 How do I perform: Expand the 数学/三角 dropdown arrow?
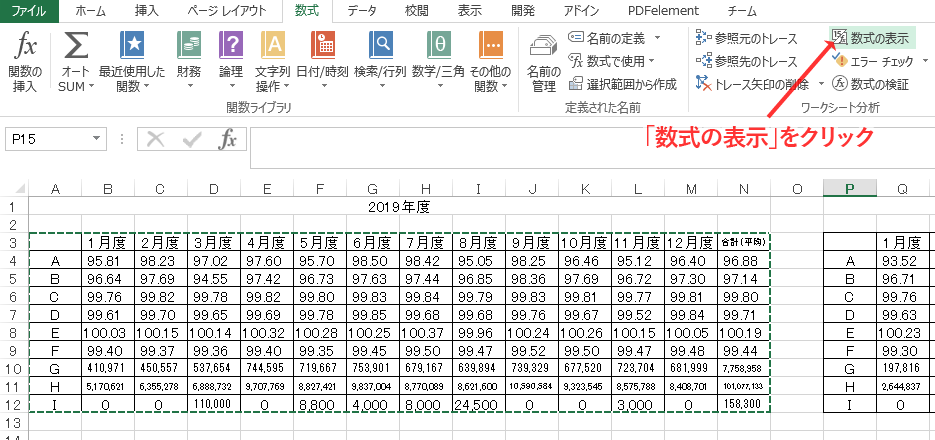(439, 86)
